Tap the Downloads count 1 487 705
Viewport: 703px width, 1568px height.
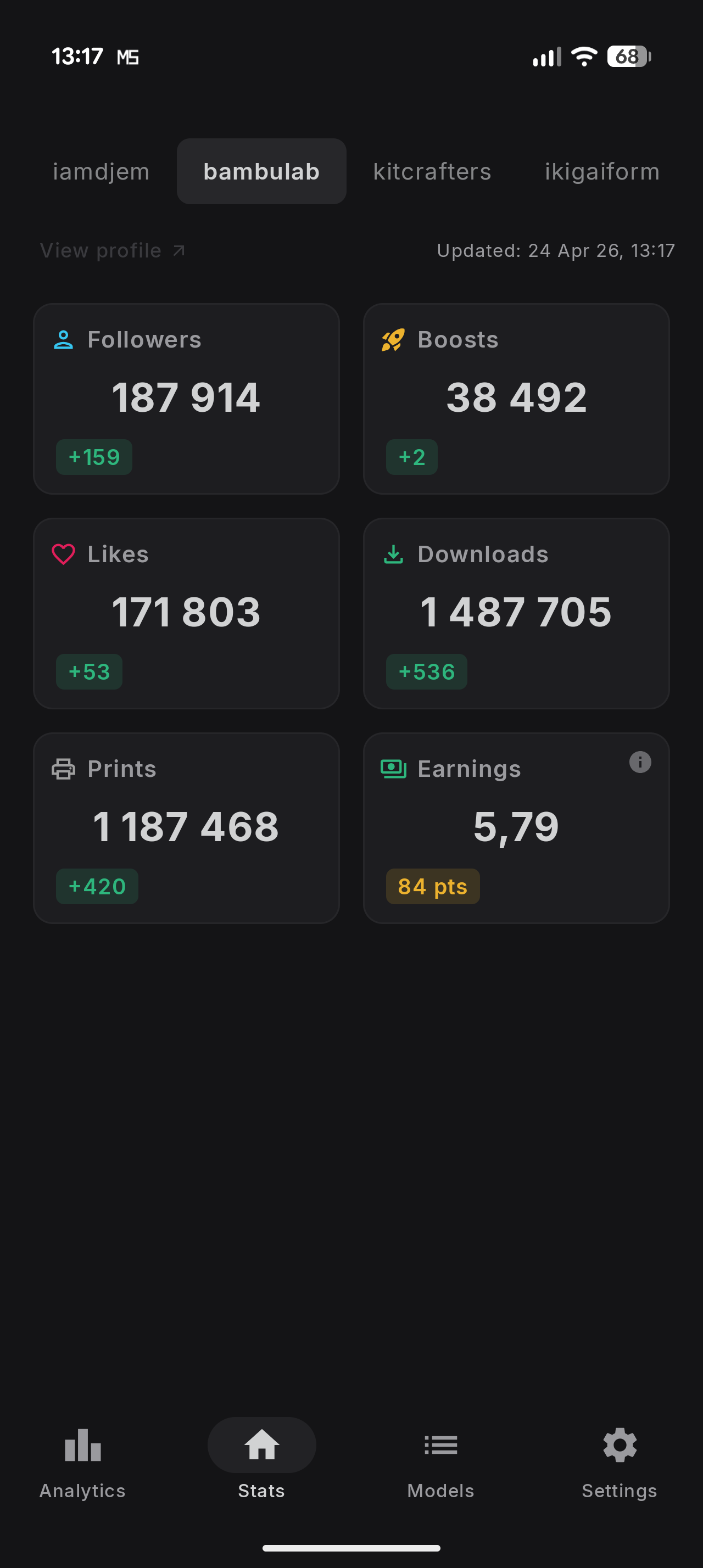pyautogui.click(x=516, y=612)
